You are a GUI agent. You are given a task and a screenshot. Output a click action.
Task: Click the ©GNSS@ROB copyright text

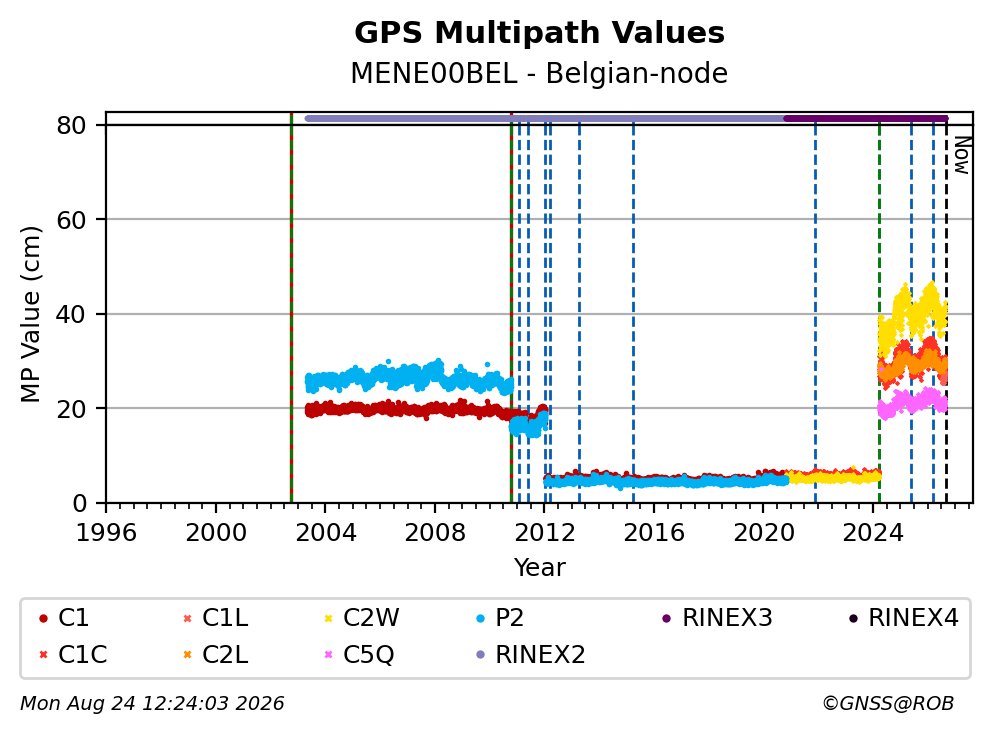coord(888,704)
